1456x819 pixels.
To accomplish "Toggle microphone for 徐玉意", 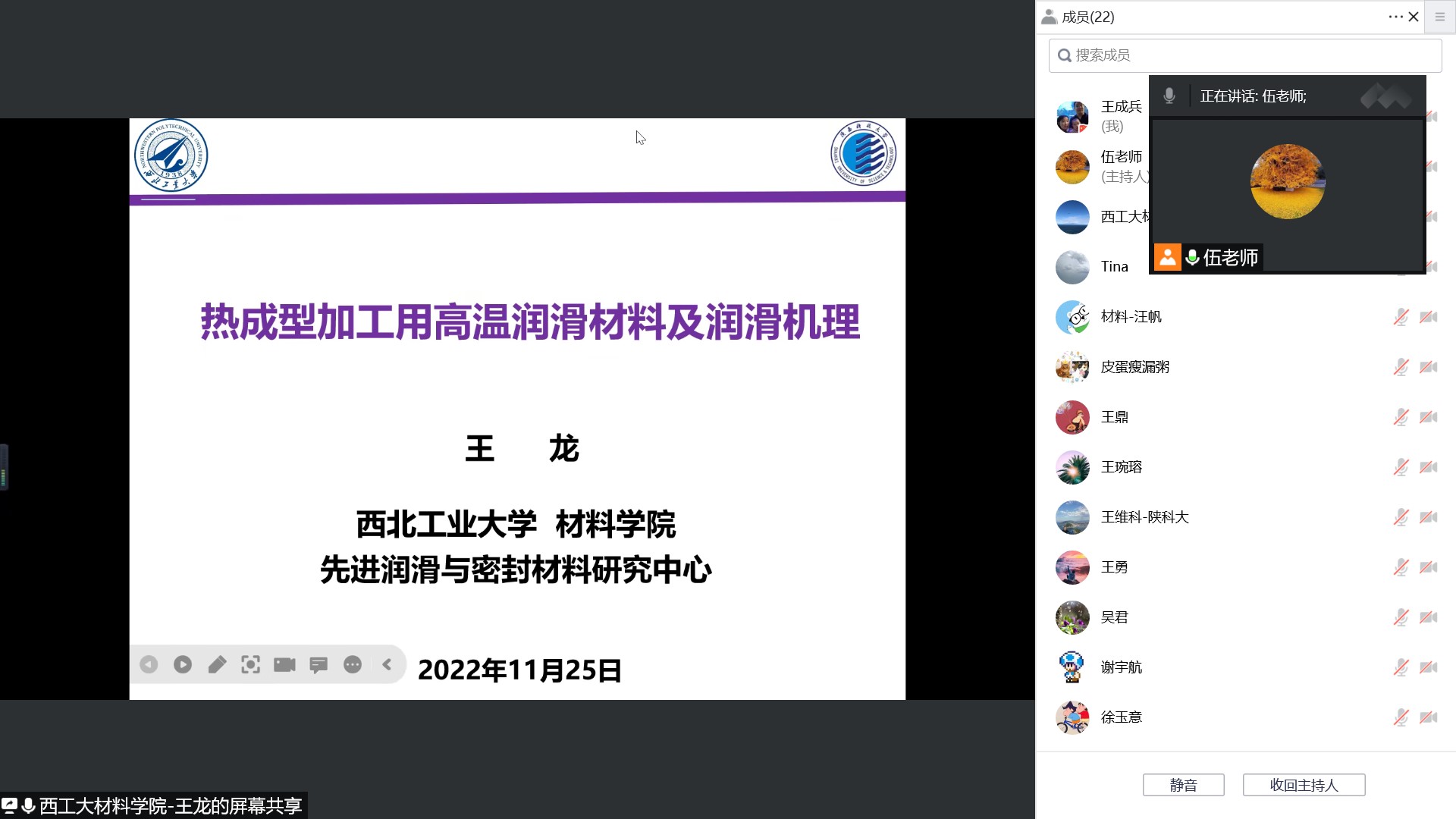I will coord(1401,717).
